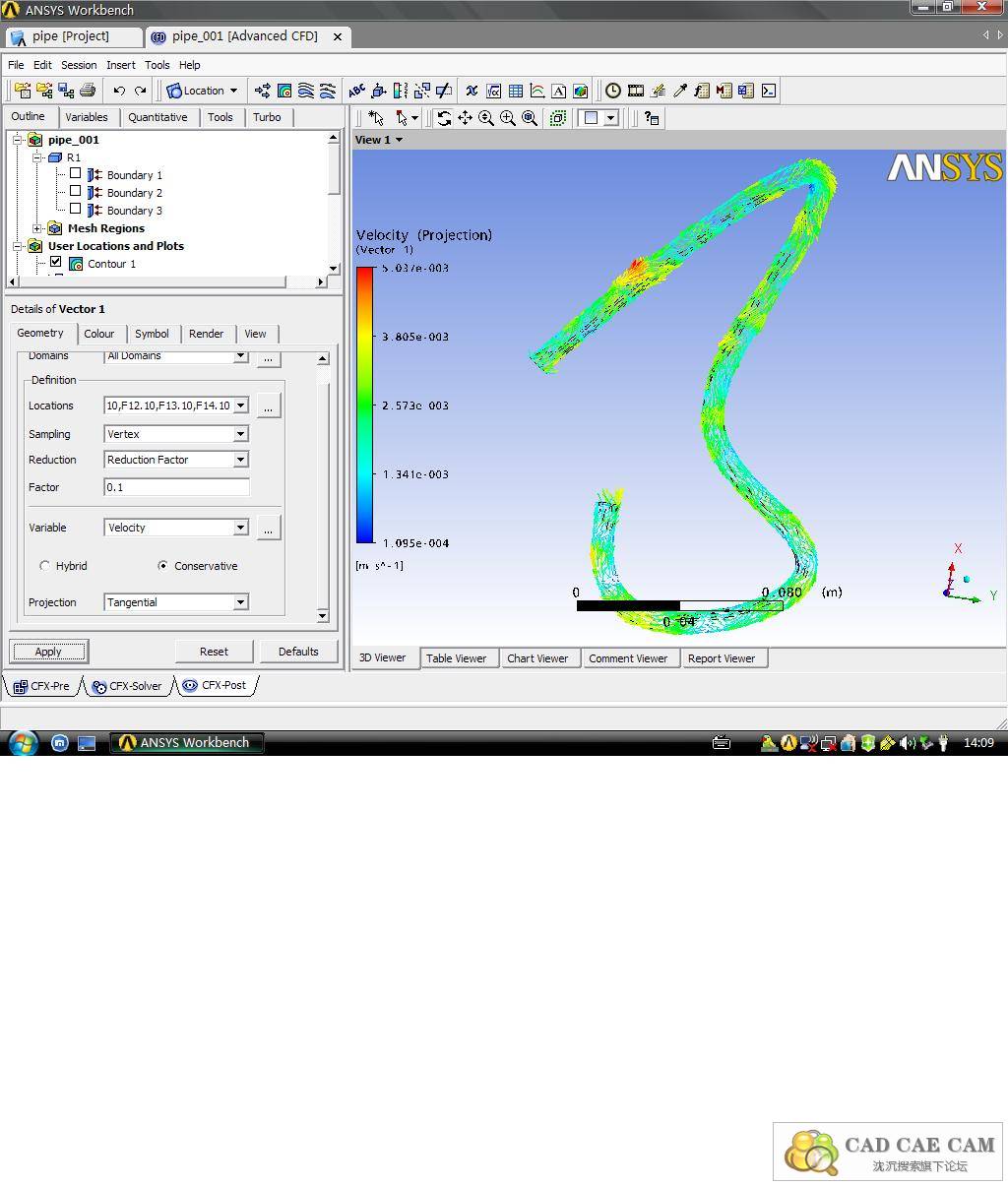This screenshot has height=1186, width=1008.
Task: Check the Boundary 3 visibility box
Action: pos(75,209)
